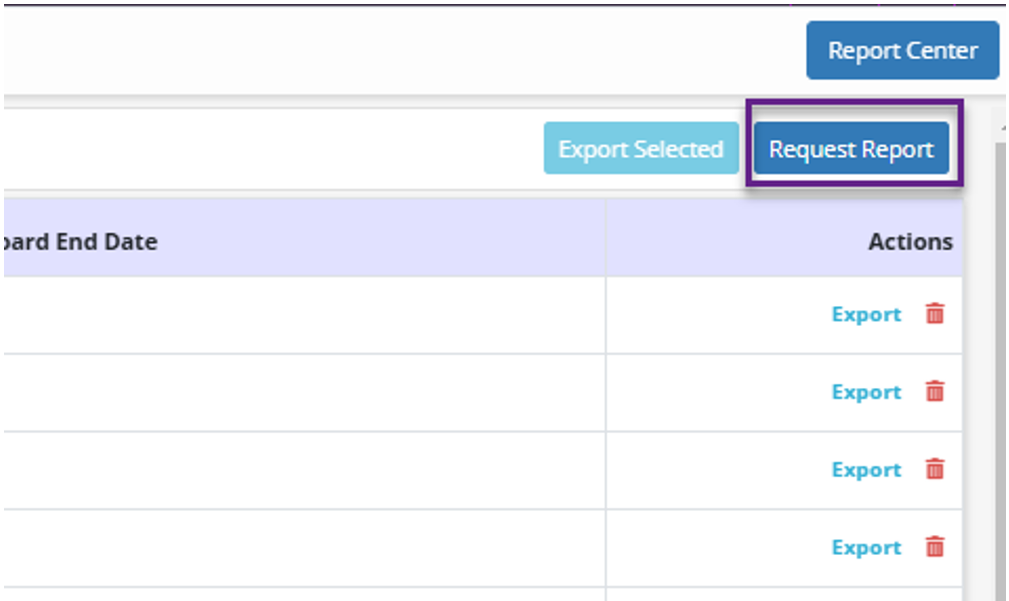This screenshot has width=1009, height=601.
Task: Click the Export Selected button
Action: (640, 149)
